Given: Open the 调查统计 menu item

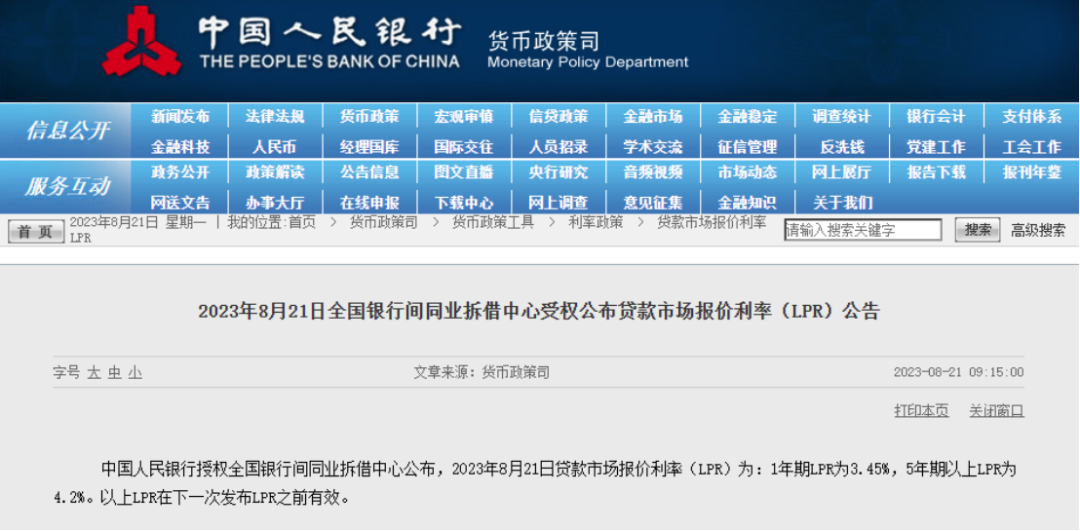Looking at the screenshot, I should click(x=841, y=116).
